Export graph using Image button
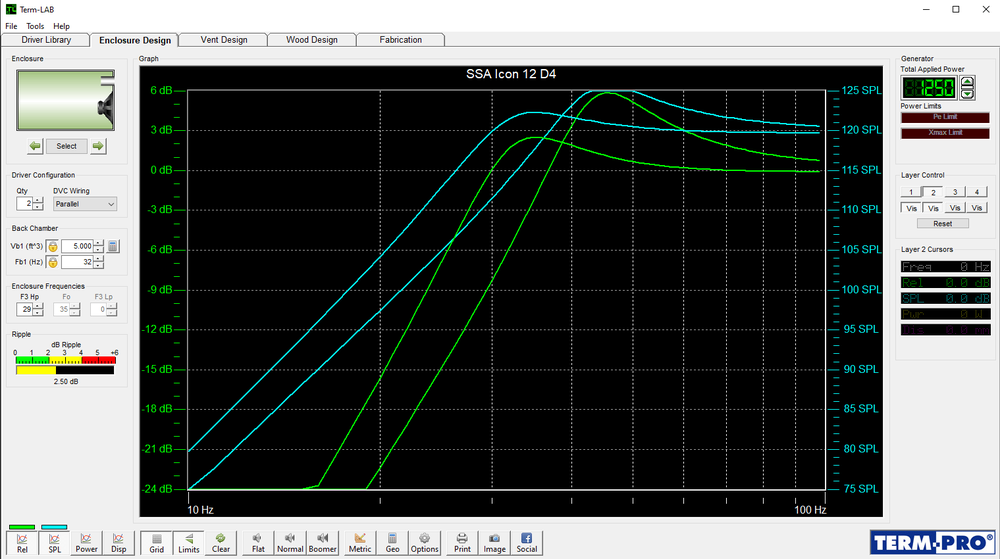Image resolution: width=1000 pixels, height=559 pixels. click(494, 543)
